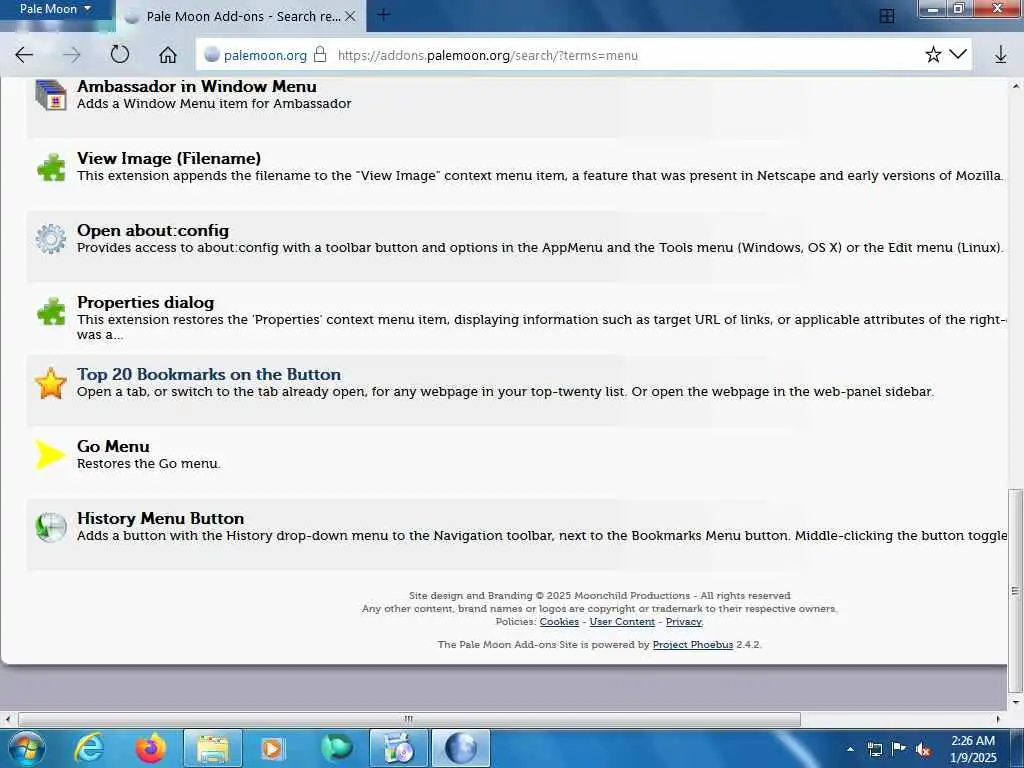Close the Pale Moon Add-ons tab
This screenshot has width=1024, height=768.
350,16
